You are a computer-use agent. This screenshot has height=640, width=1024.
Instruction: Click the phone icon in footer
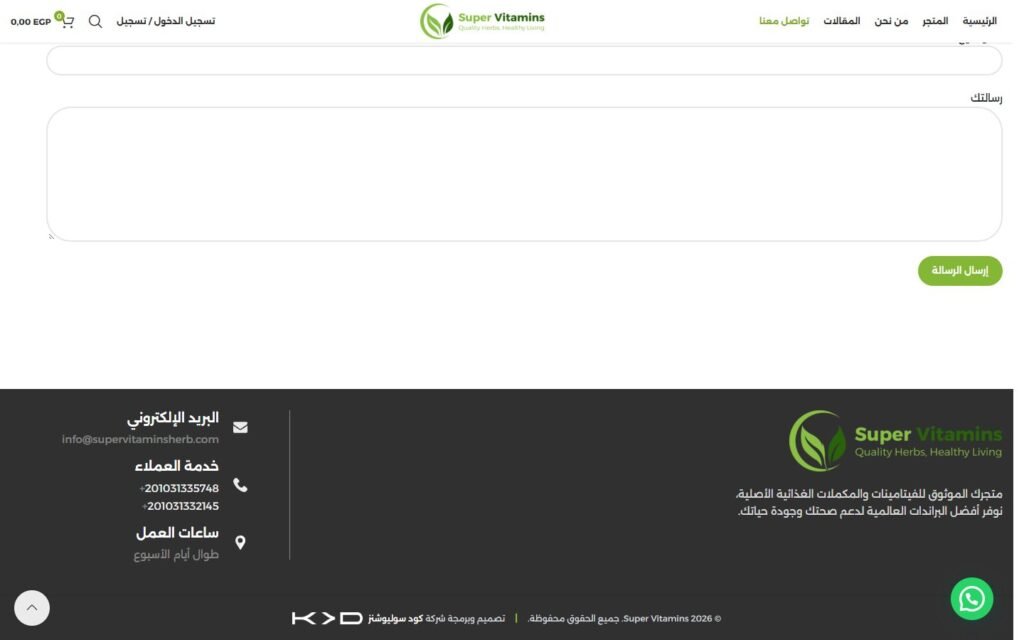click(240, 485)
